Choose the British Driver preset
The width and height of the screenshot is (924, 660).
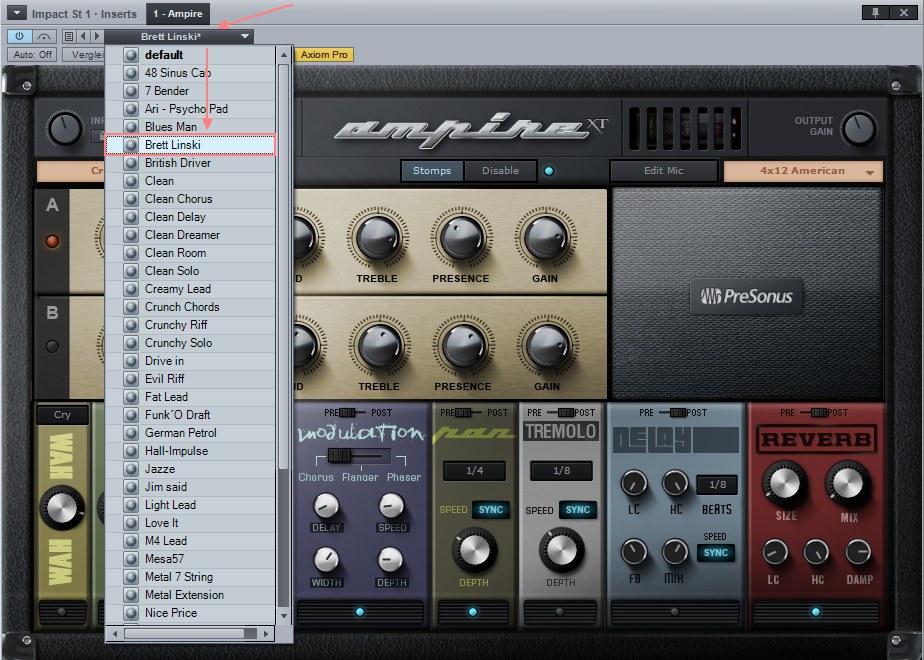coord(190,163)
